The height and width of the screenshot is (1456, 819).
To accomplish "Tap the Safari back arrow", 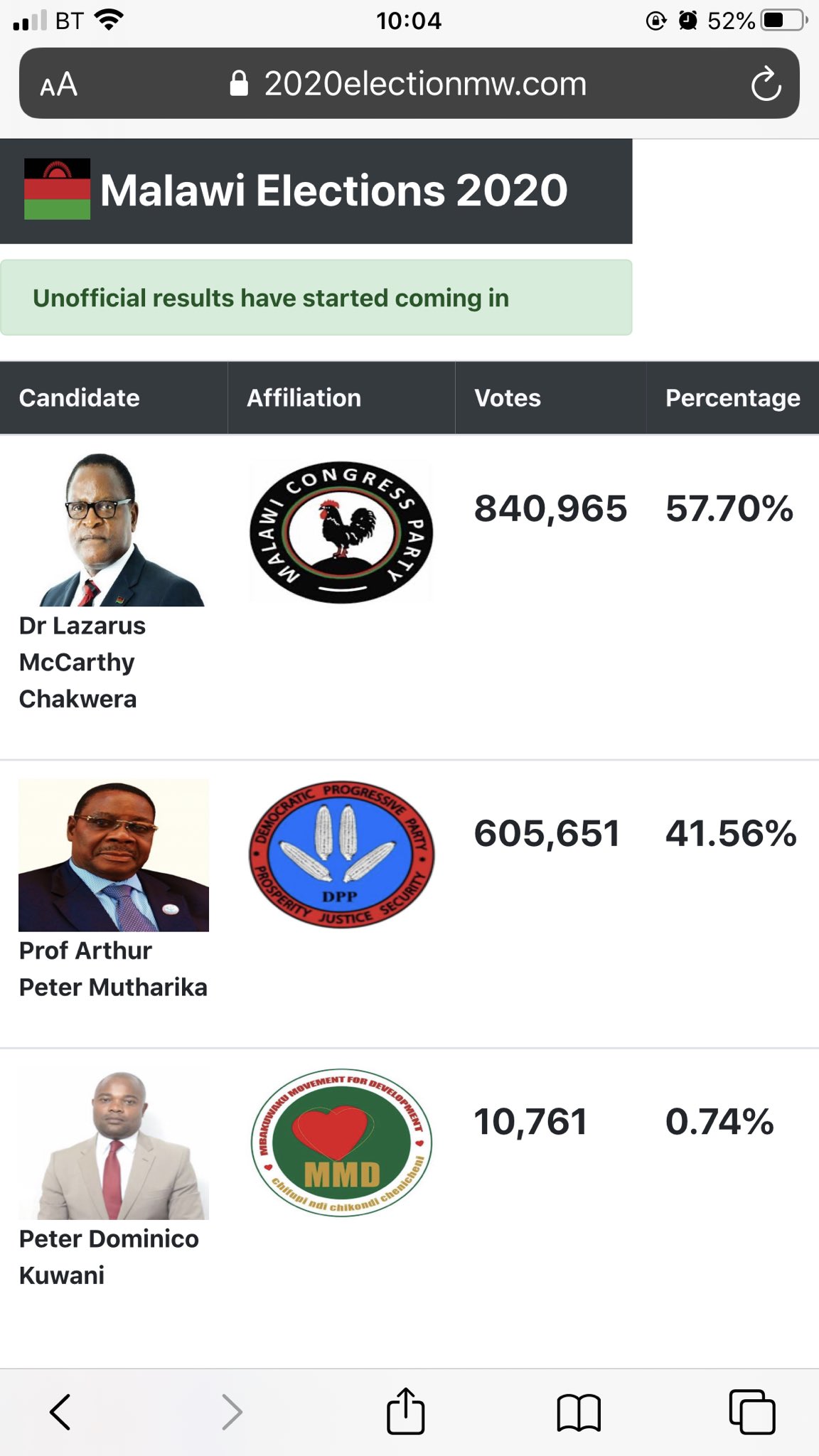I will pos(60,1411).
